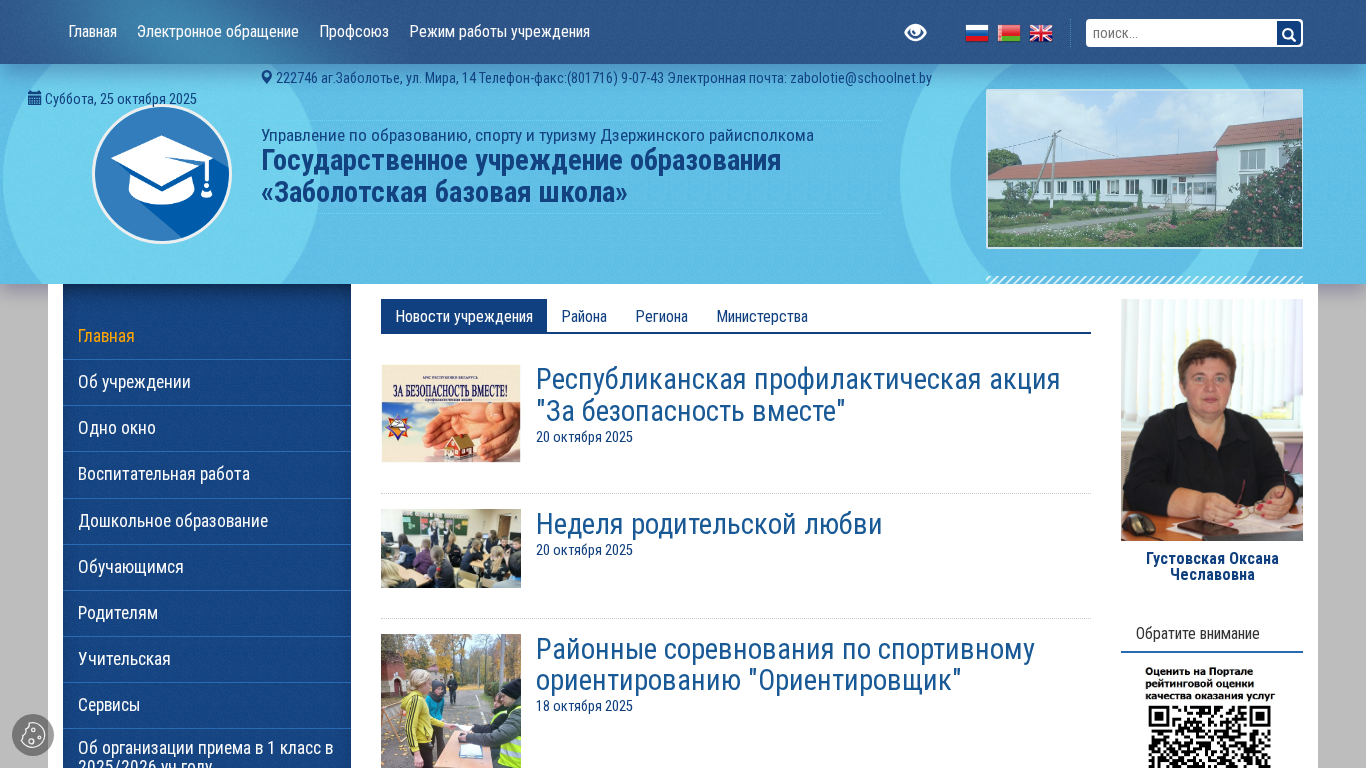The height and width of the screenshot is (768, 1366).
Task: Open the Министерства news tab
Action: point(762,316)
